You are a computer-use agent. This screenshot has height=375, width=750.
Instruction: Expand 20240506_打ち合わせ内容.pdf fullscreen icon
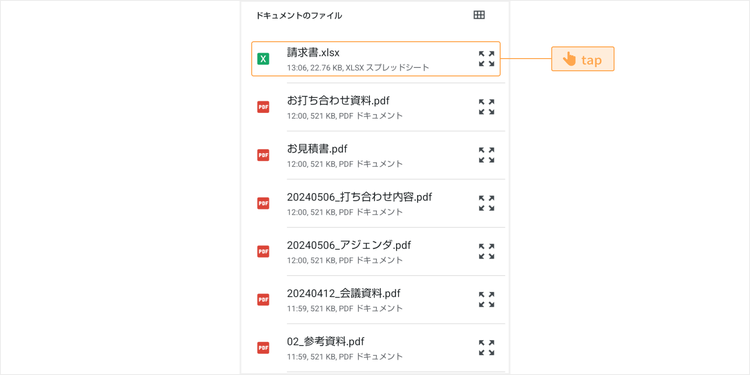(486, 203)
